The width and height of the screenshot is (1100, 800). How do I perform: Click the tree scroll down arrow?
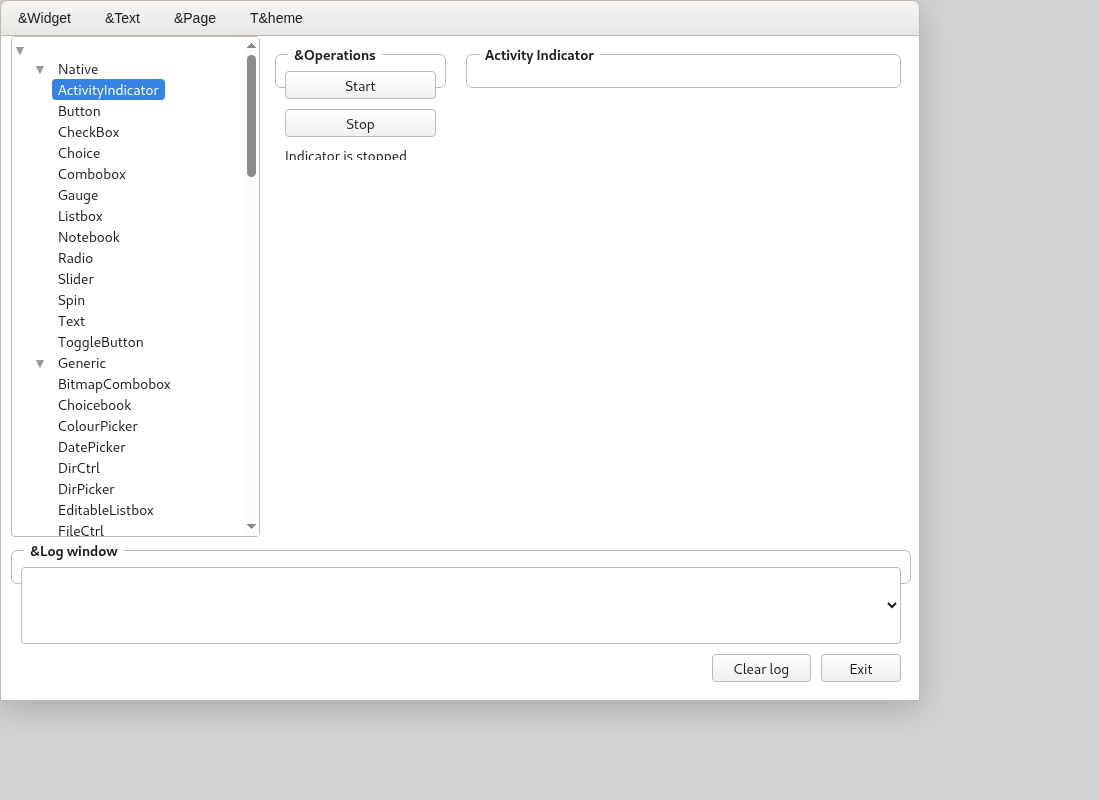pos(251,526)
